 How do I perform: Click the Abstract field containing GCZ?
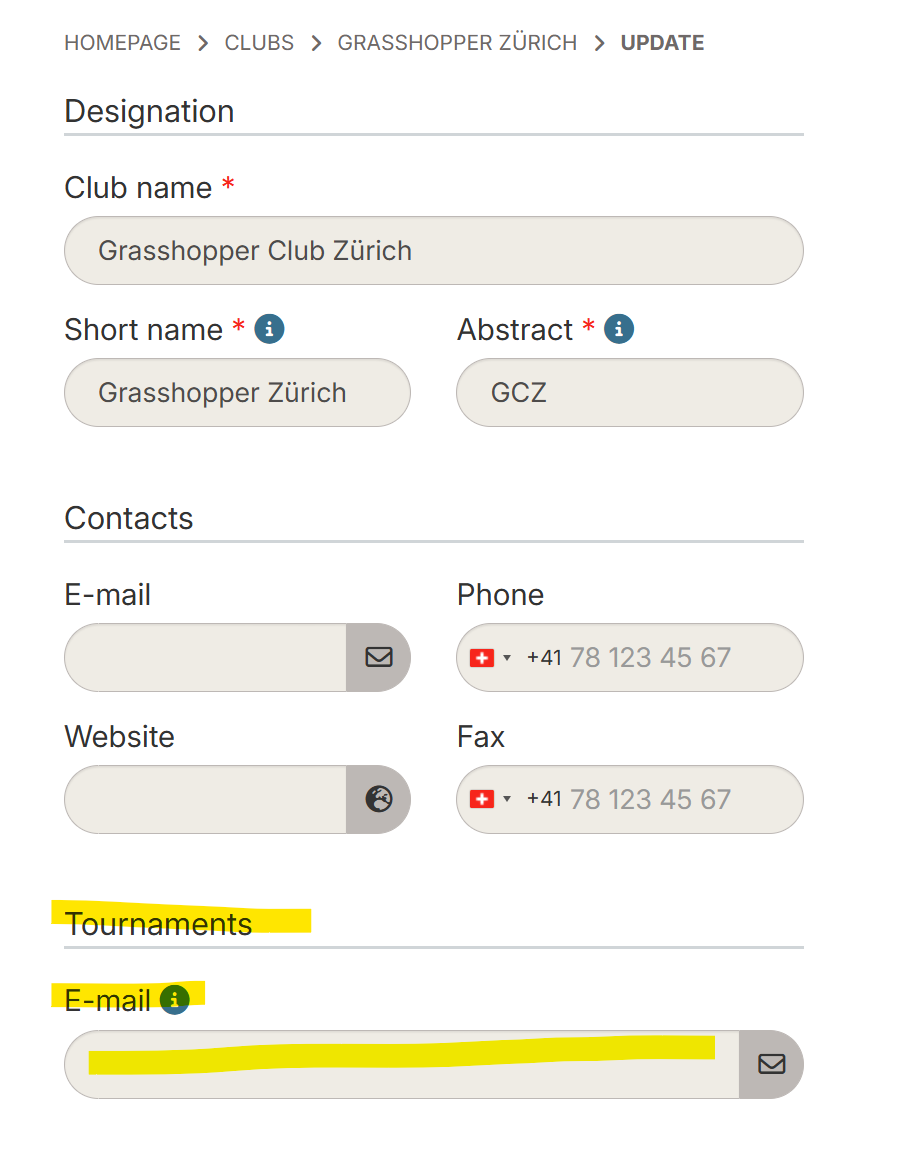click(x=629, y=392)
